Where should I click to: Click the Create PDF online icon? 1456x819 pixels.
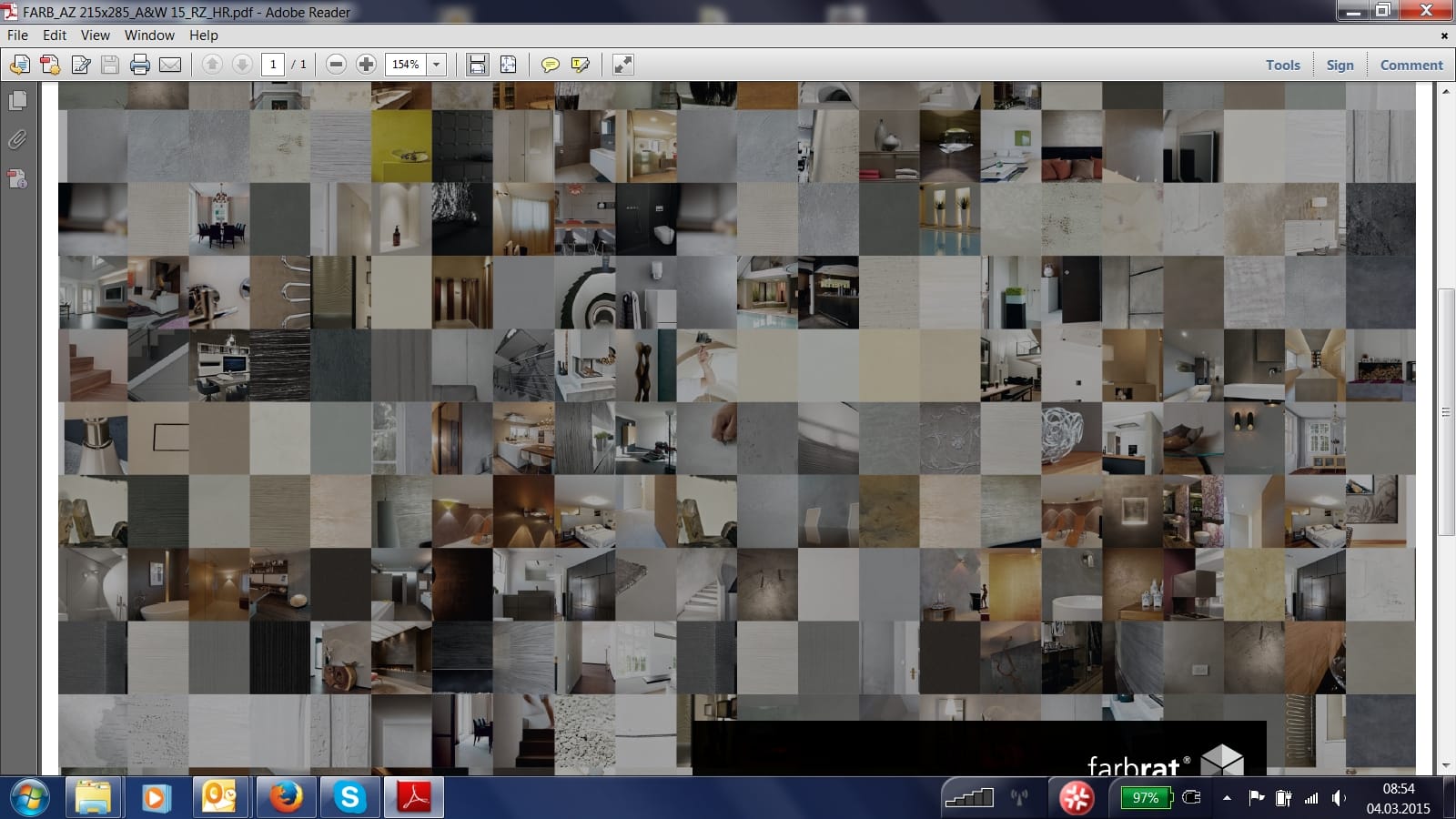point(50,65)
